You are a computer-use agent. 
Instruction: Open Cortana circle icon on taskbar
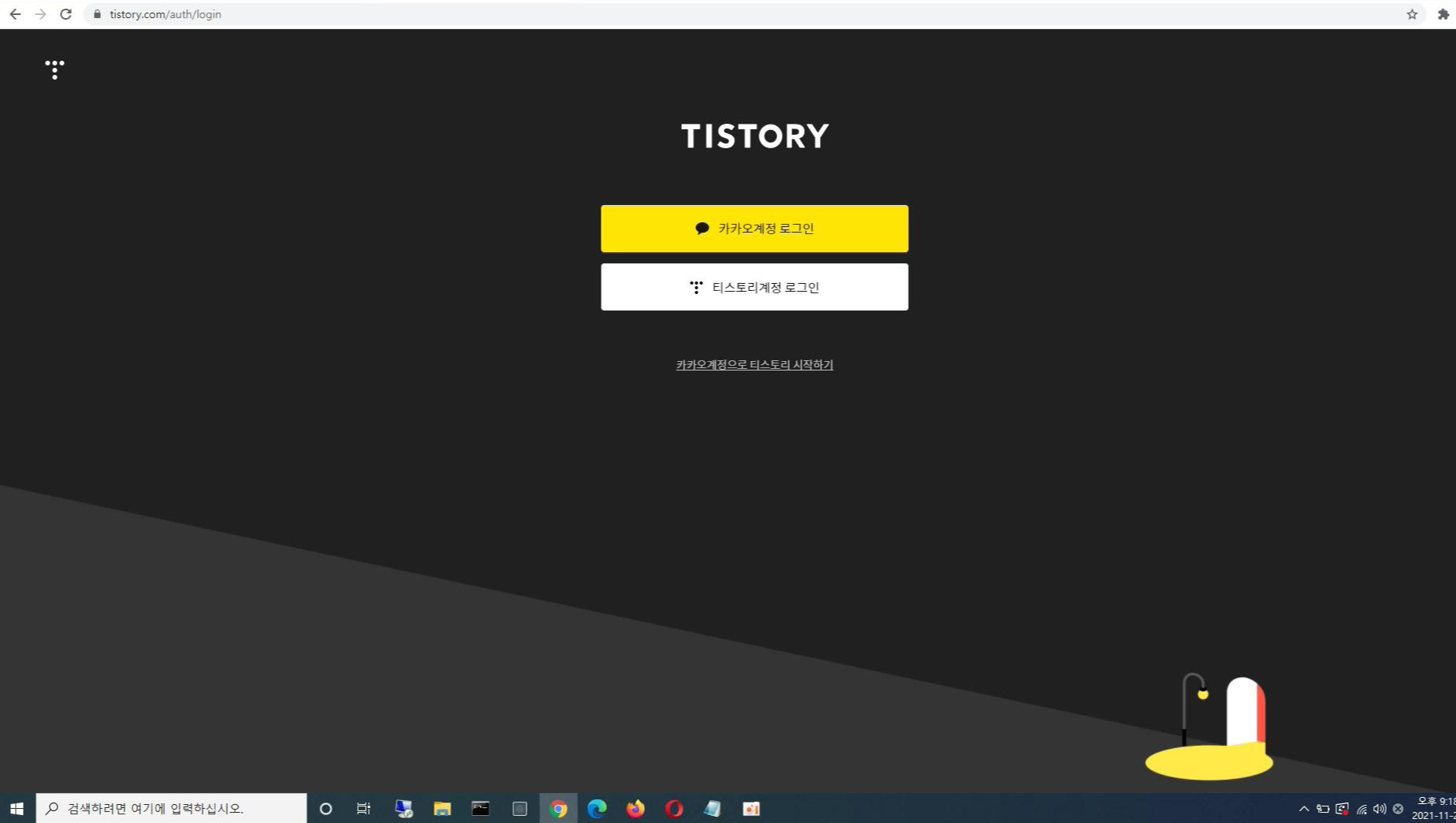pyautogui.click(x=326, y=808)
